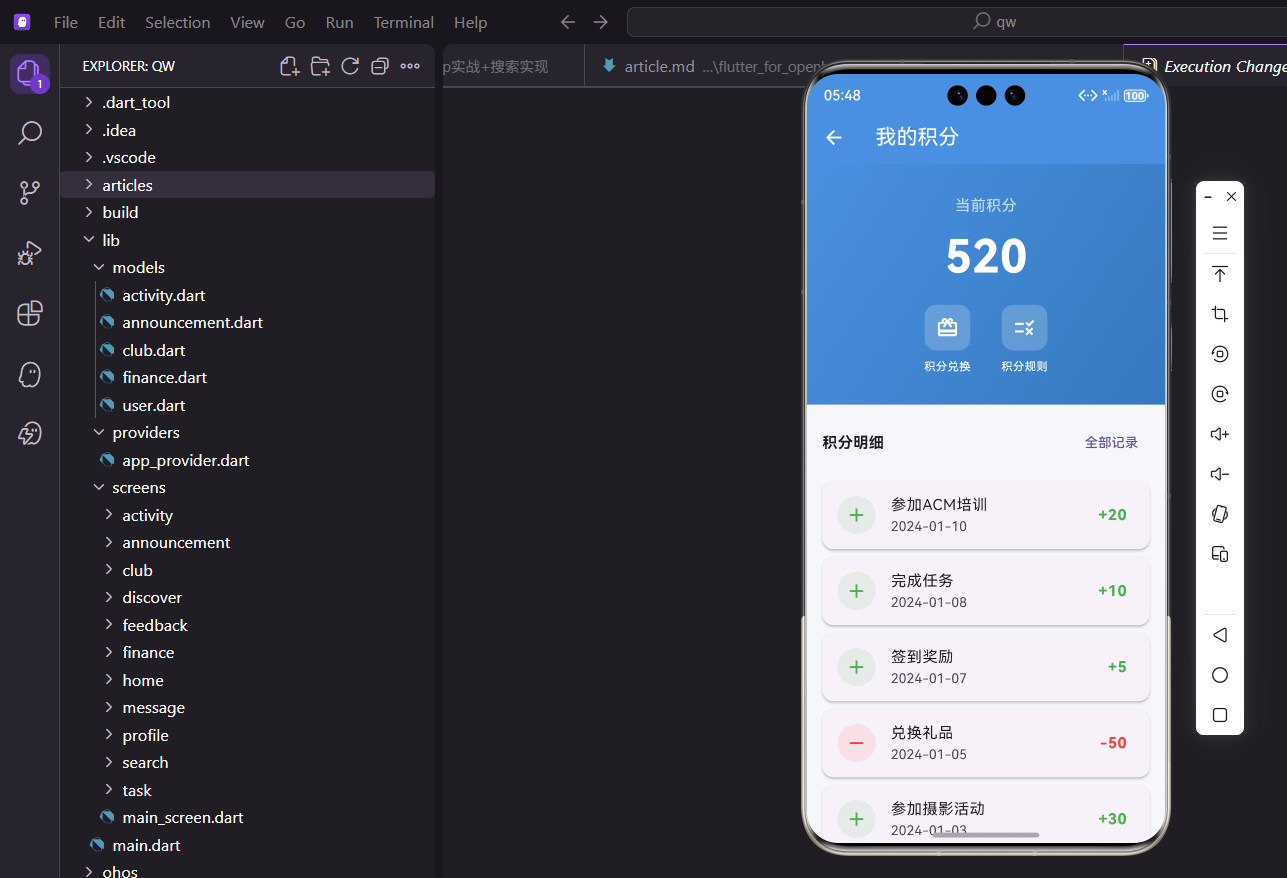Click the New Folder icon in Explorer
1287x878 pixels.
tap(320, 66)
